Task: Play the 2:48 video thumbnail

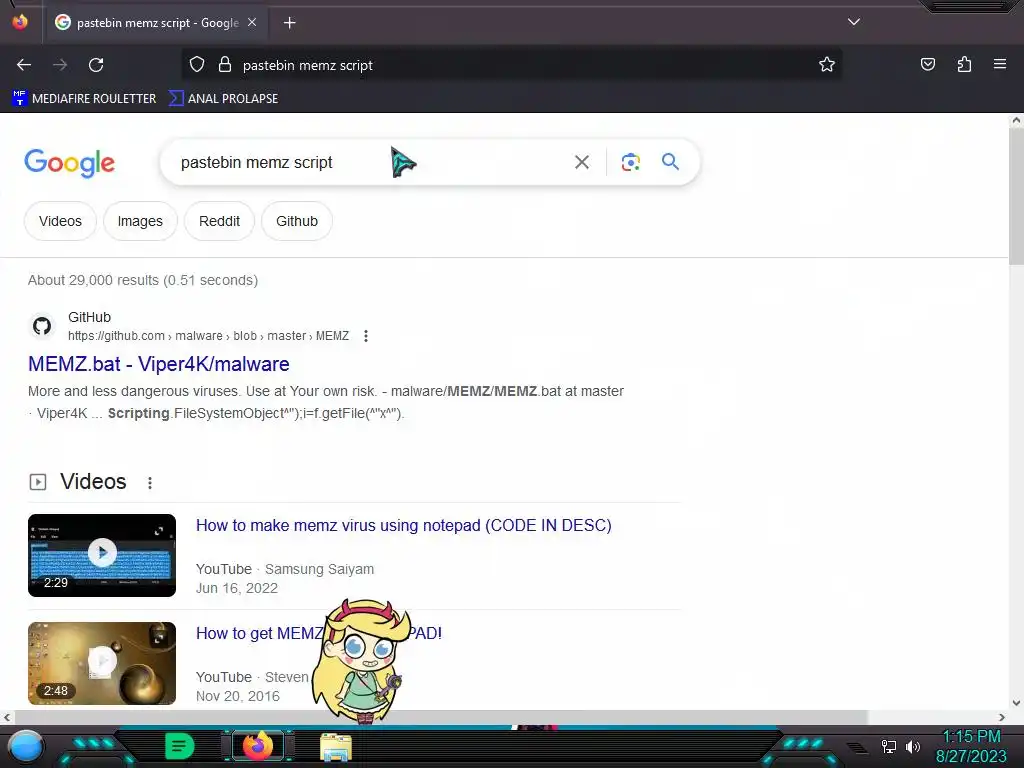Action: (102, 664)
